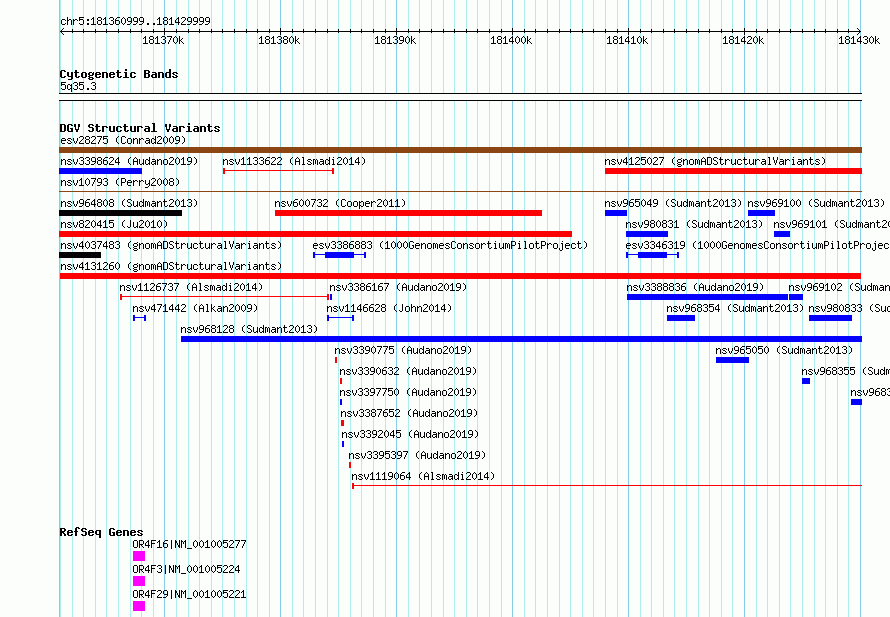This screenshot has height=617, width=890.
Task: Click nsv471442 (Alkan2009) label
Action: click(x=195, y=308)
